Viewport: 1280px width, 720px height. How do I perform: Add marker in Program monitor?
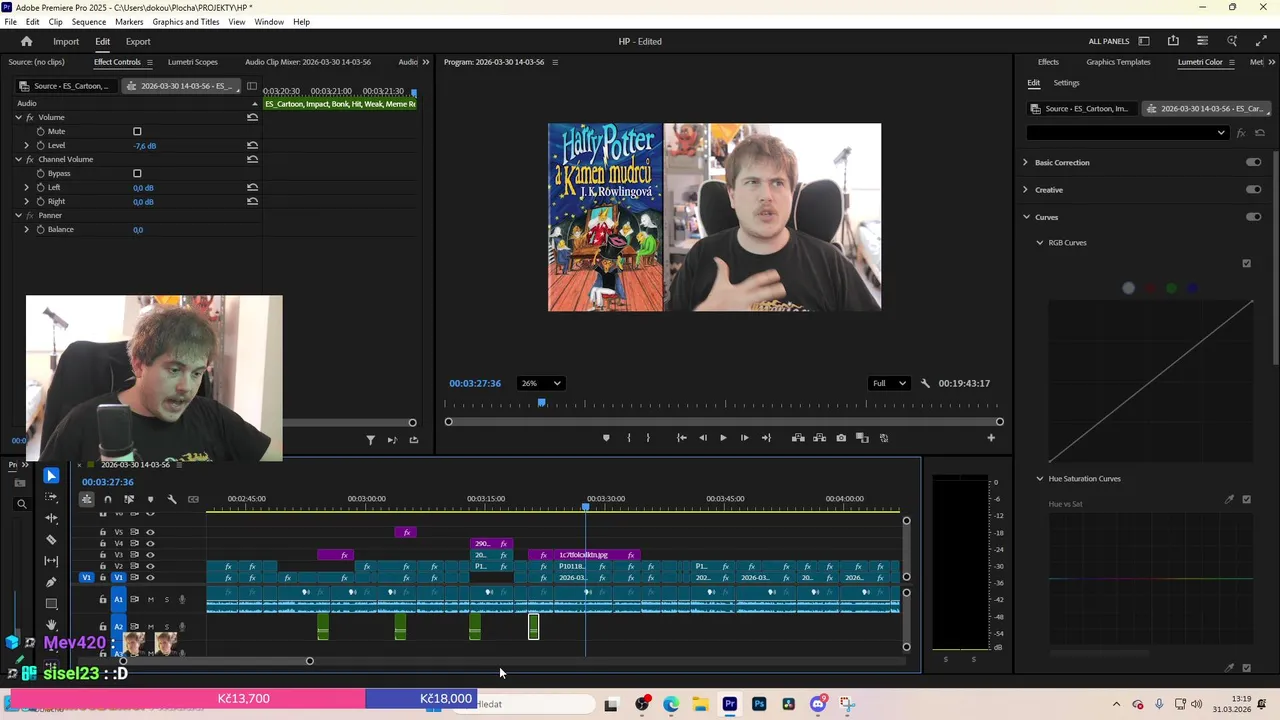606,438
